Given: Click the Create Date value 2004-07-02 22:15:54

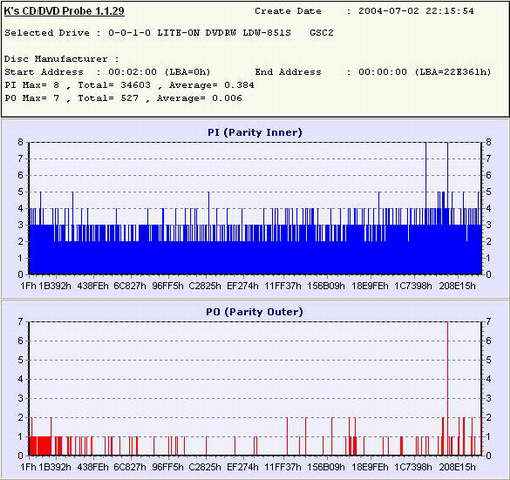Looking at the screenshot, I should [x=416, y=11].
